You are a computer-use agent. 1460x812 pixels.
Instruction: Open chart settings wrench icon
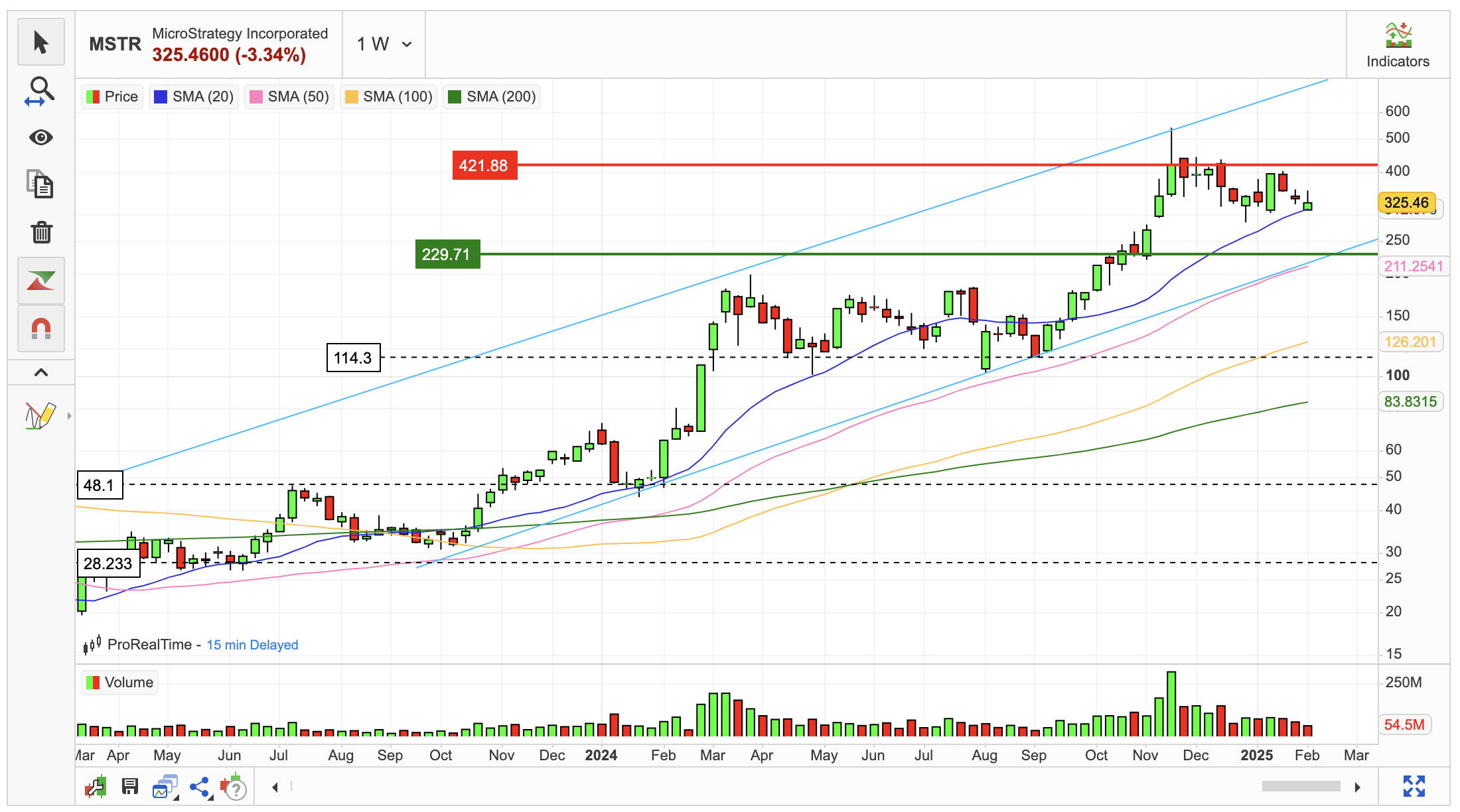click(96, 787)
